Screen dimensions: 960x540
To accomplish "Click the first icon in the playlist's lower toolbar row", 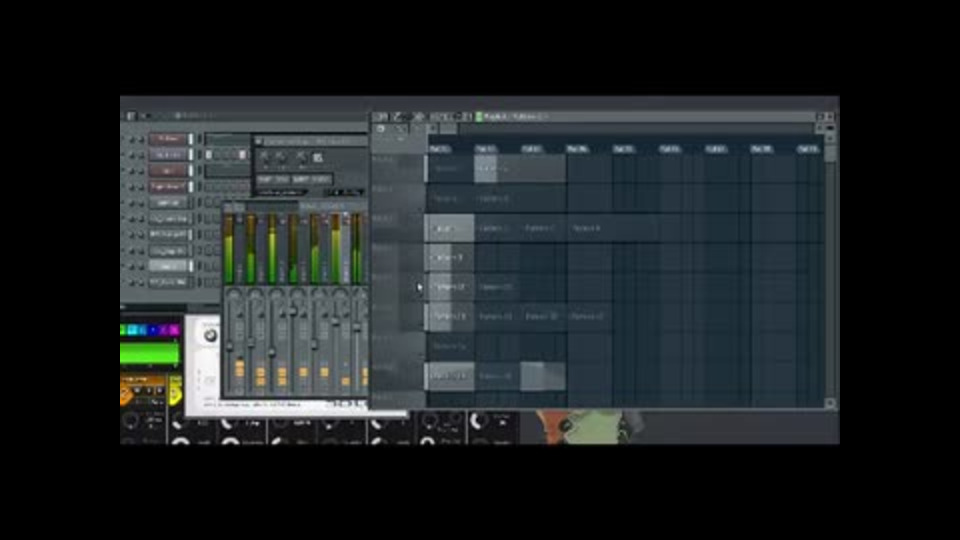I will (x=381, y=129).
